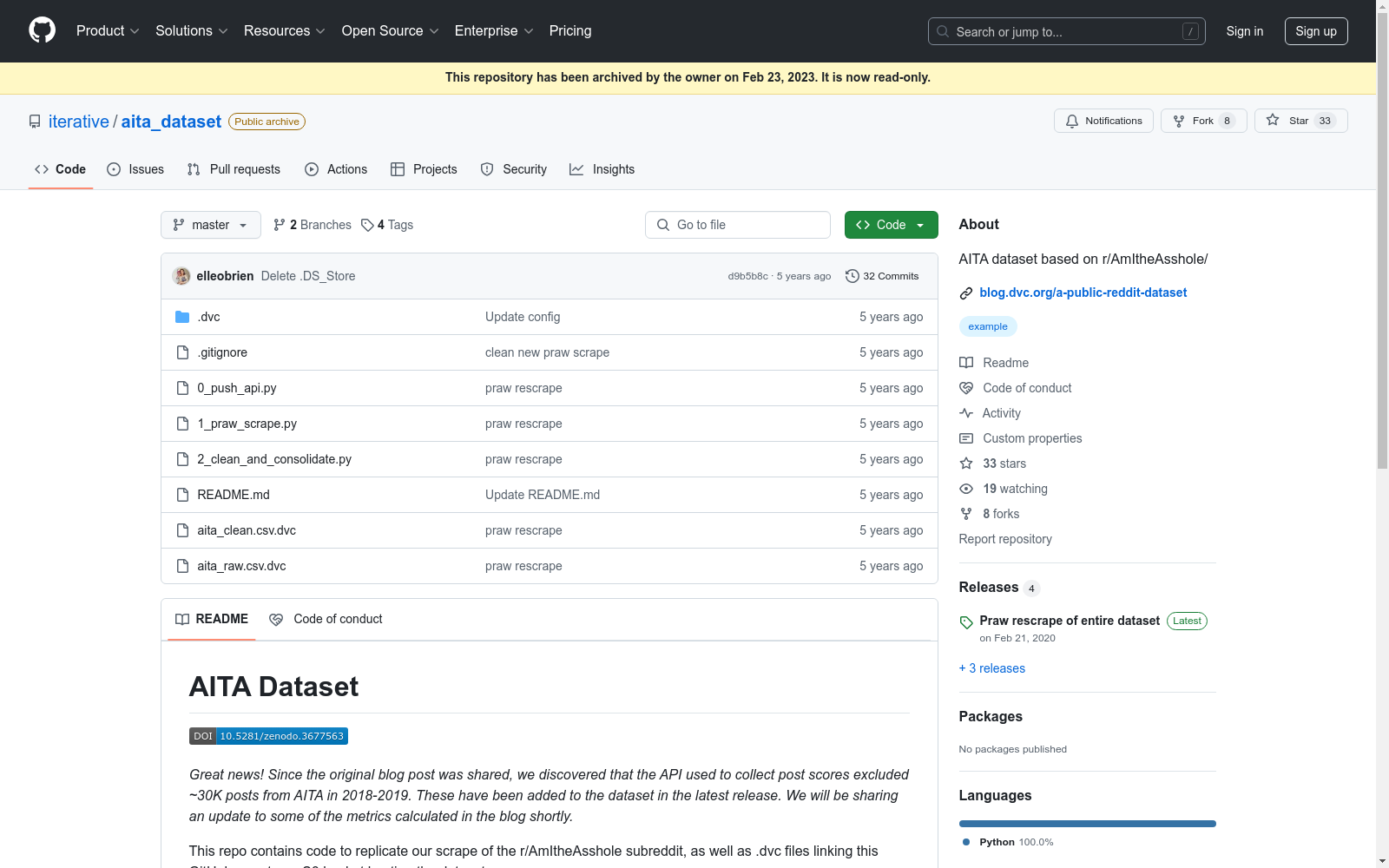The height and width of the screenshot is (868, 1389).
Task: Click the page vertical scrollbar
Action: tap(1382, 243)
